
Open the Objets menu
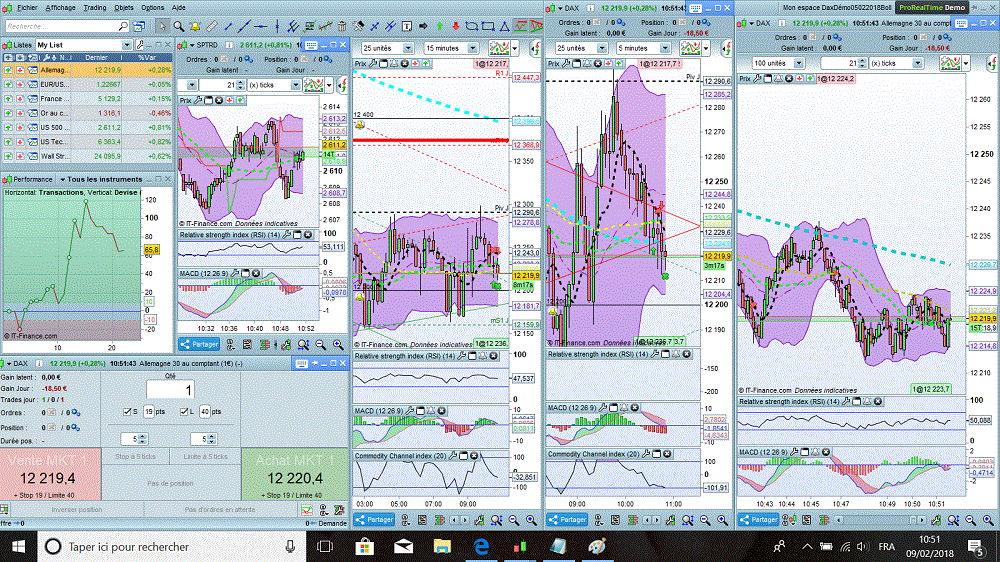(x=124, y=8)
